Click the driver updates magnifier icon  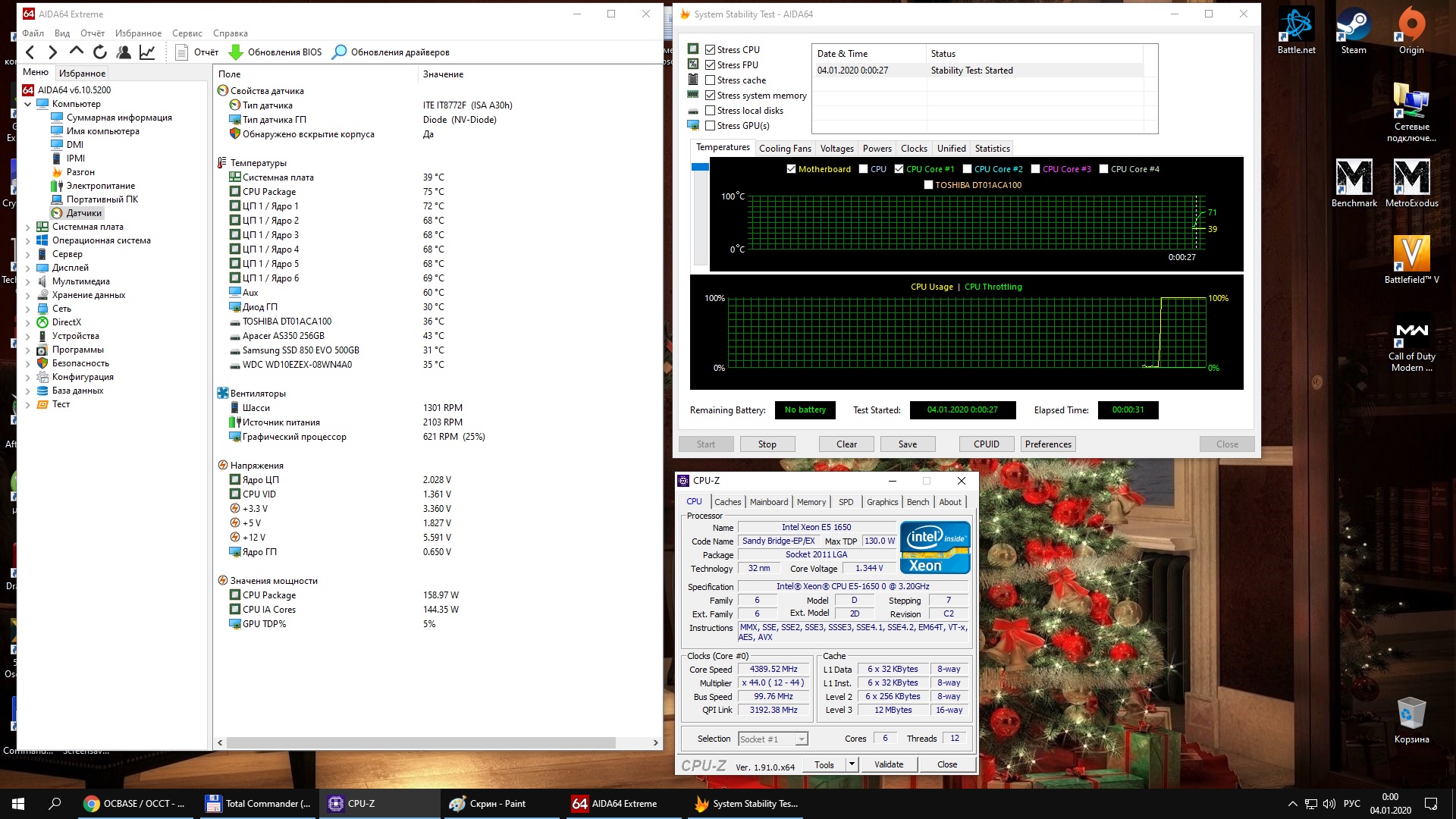(340, 52)
